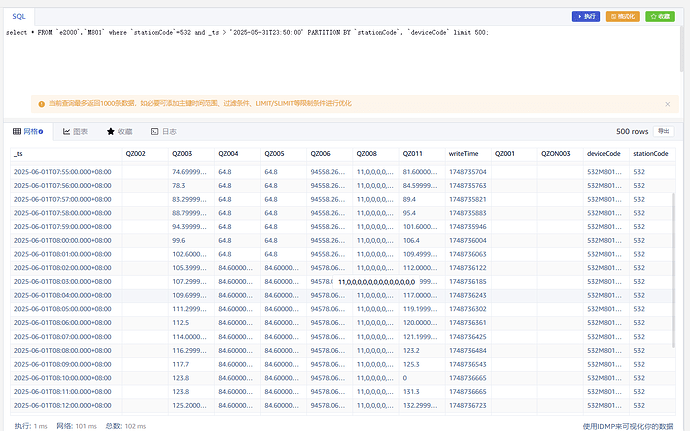Click the stationCode column header
Screen dimensions: 690x431
tap(651, 153)
